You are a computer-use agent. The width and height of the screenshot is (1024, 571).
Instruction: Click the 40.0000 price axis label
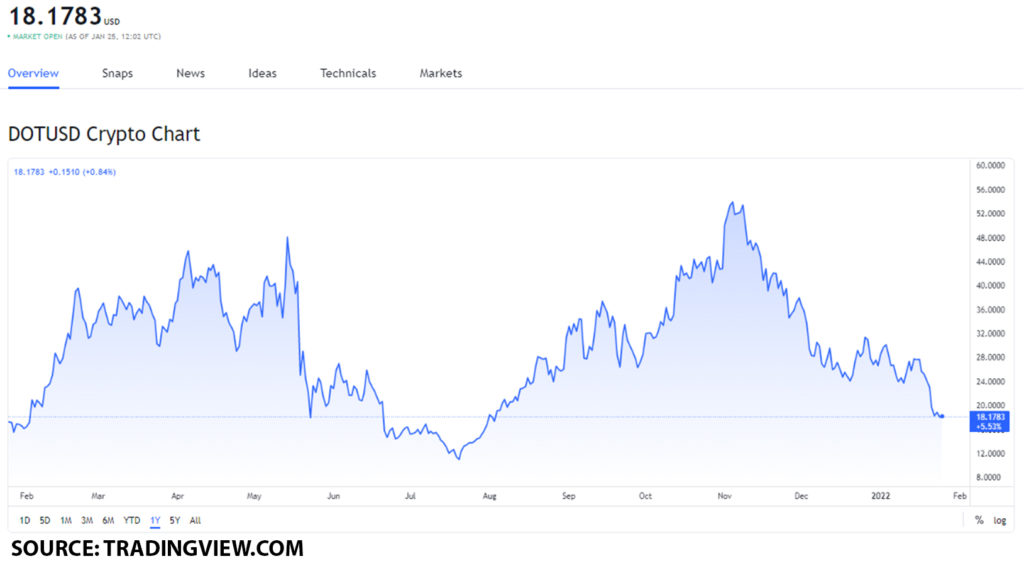(990, 286)
